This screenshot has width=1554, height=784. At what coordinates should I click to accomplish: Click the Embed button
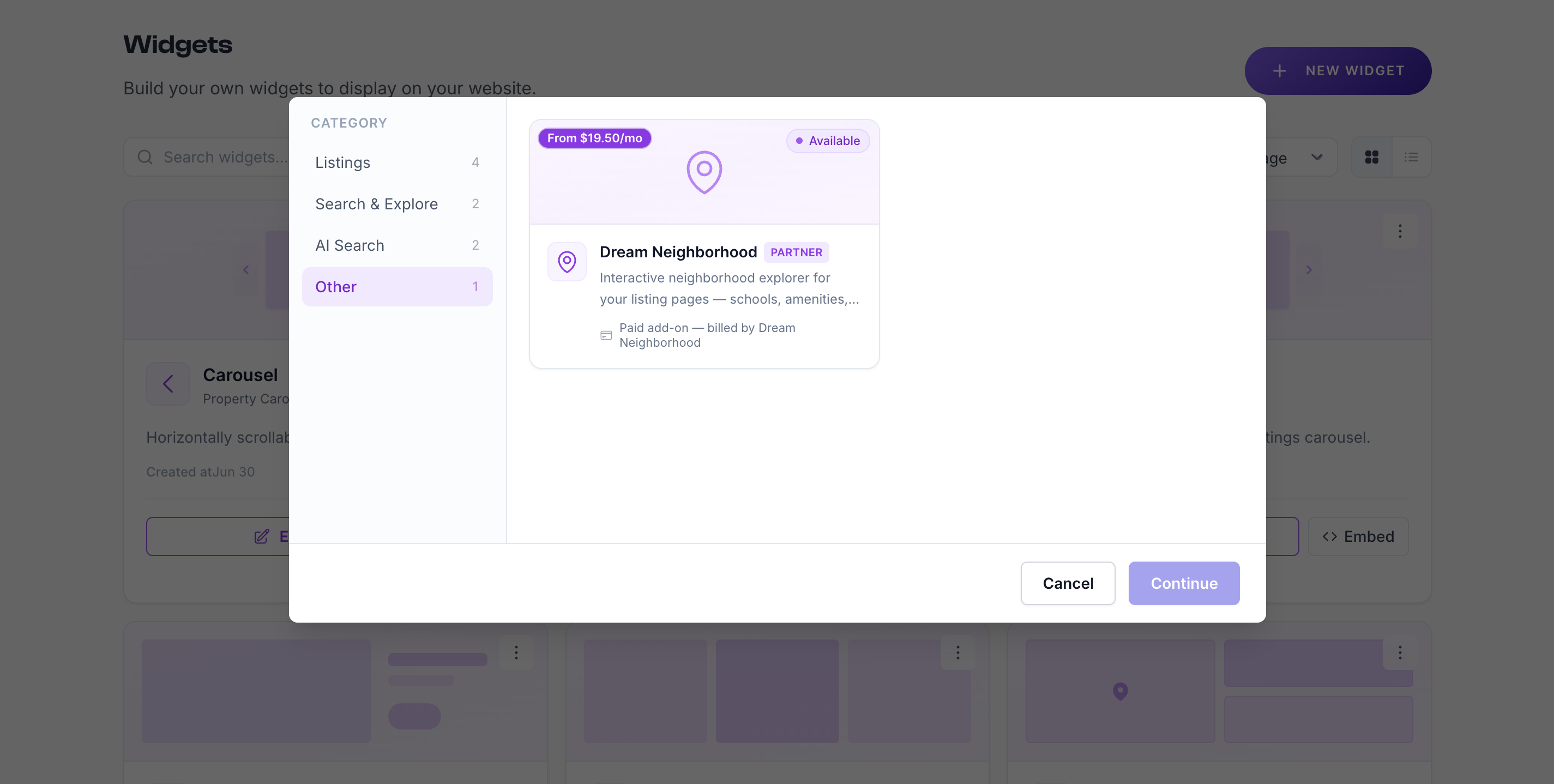[x=1358, y=536]
